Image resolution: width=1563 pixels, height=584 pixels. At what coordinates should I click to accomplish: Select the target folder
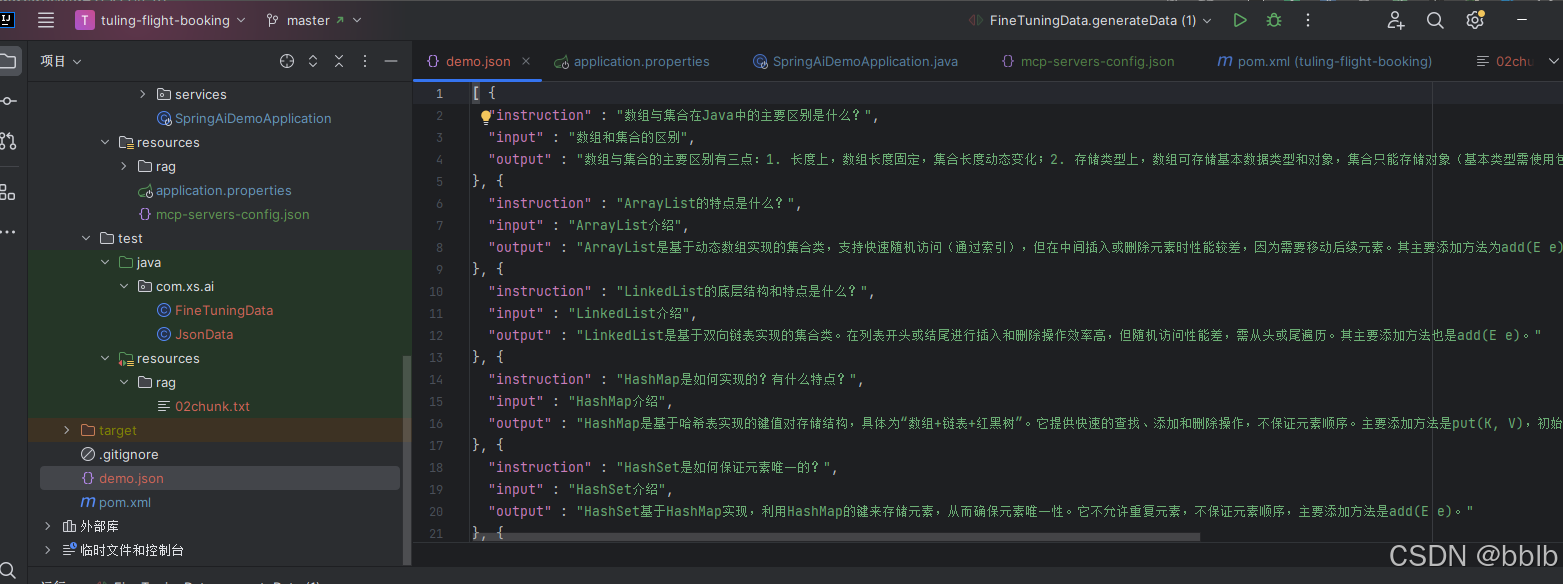[117, 430]
